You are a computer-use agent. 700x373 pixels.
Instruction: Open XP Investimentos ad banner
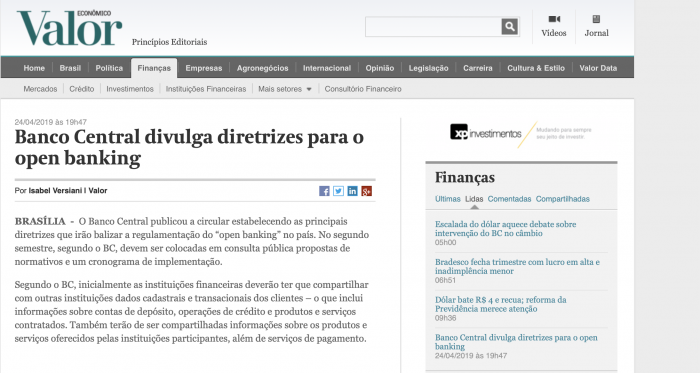tap(521, 133)
